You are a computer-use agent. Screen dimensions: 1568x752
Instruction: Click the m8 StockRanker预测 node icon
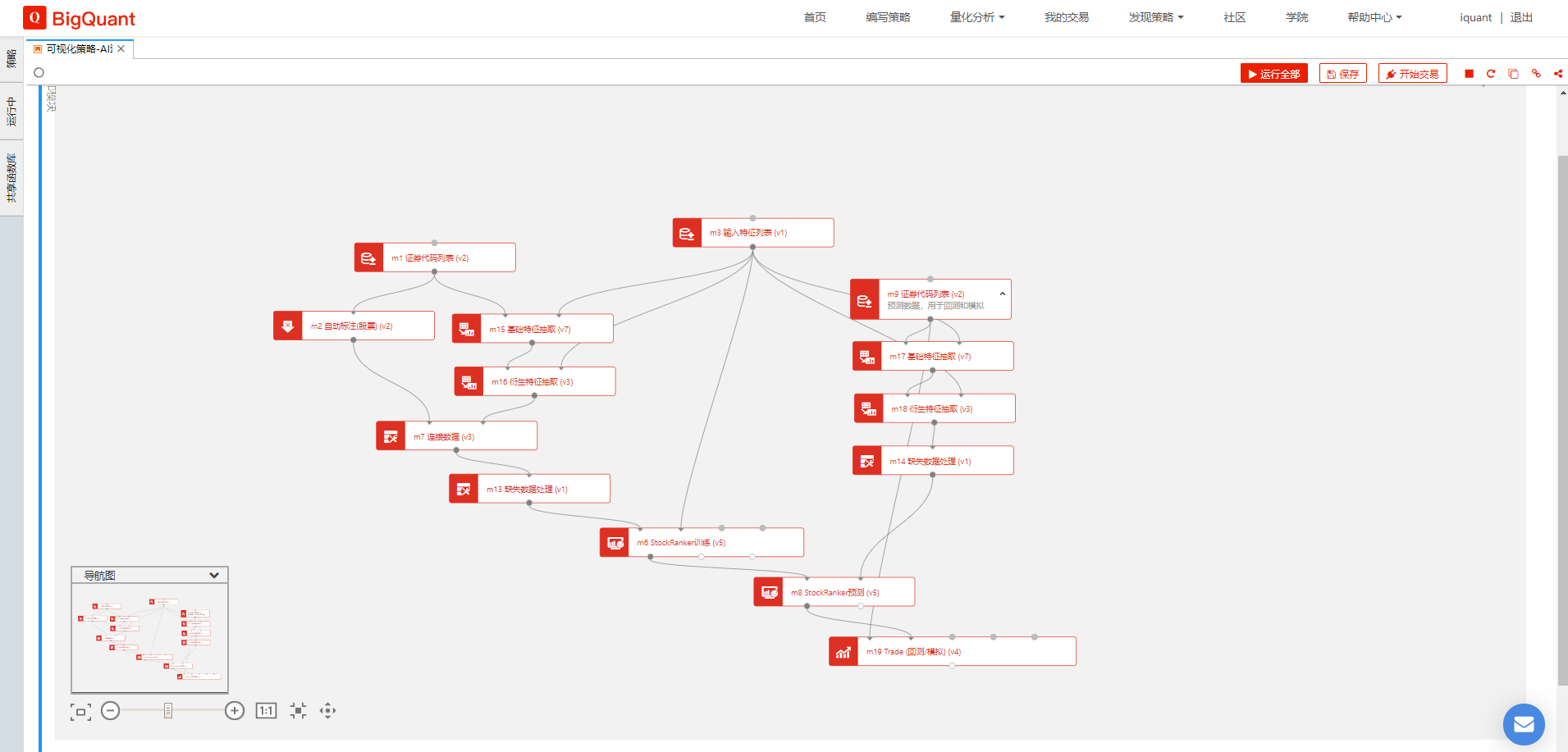(768, 592)
